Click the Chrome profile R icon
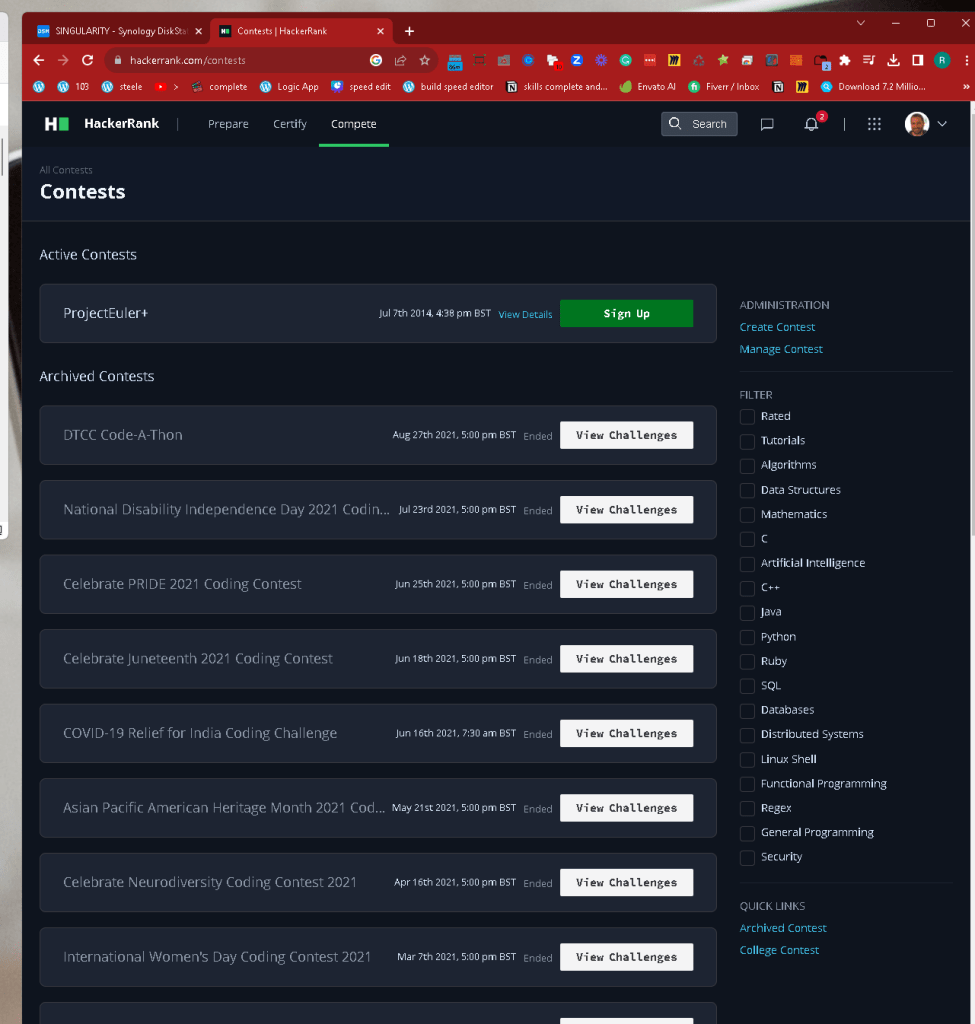 (x=942, y=60)
